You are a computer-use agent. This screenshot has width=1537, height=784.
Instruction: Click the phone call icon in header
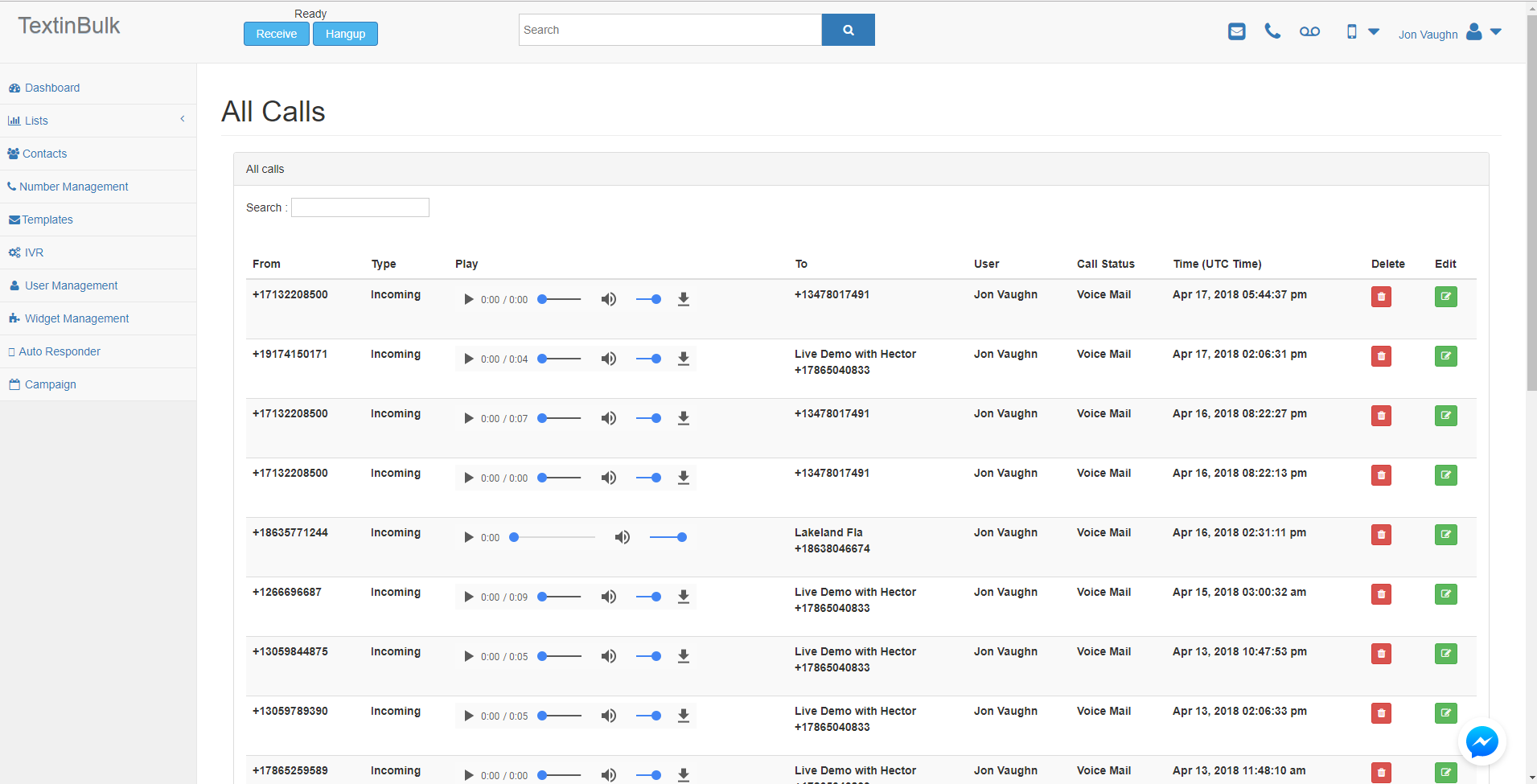[1272, 31]
